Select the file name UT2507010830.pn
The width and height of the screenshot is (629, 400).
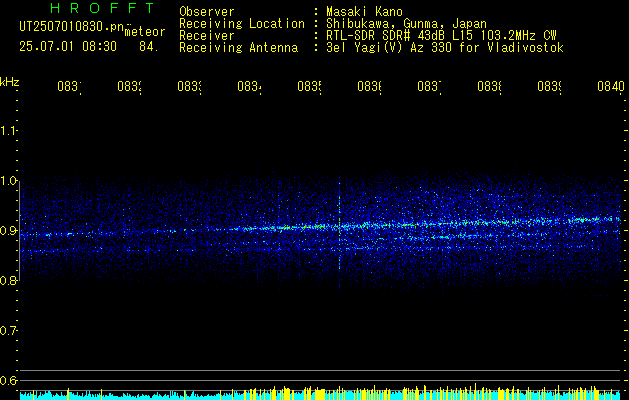(x=71, y=27)
